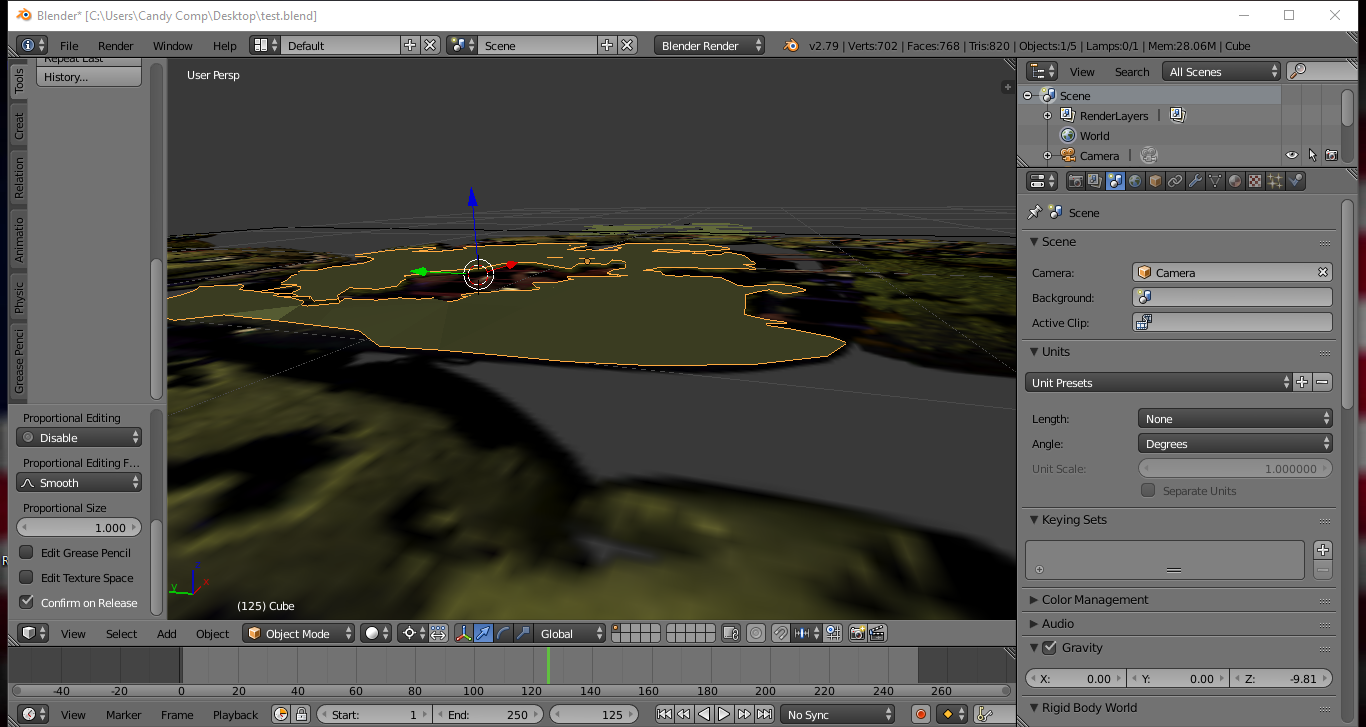Expand the Camera item in outliner
Image resolution: width=1366 pixels, height=727 pixels.
1047,155
